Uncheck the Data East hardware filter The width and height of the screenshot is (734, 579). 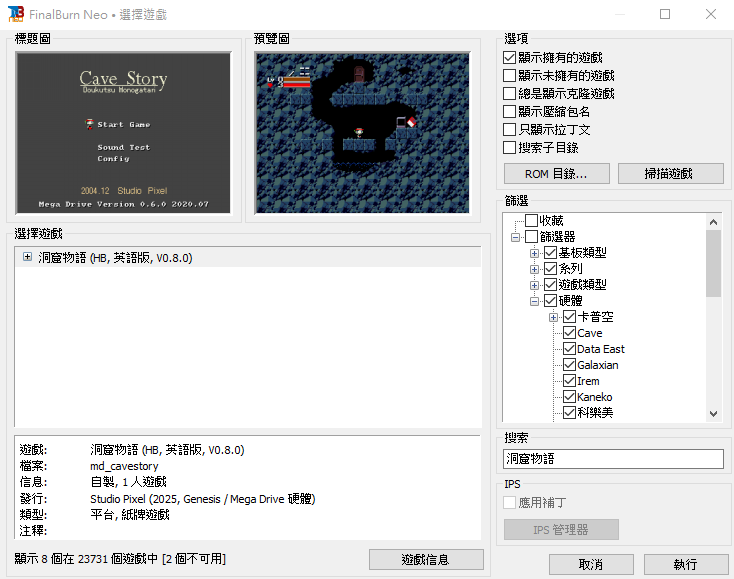[569, 349]
